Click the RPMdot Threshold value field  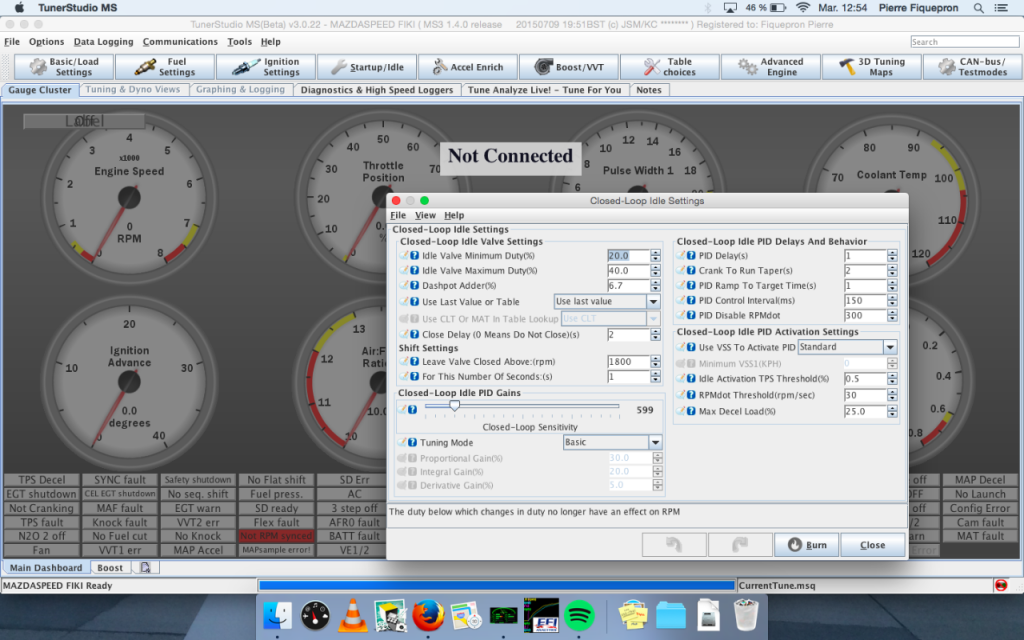coord(865,395)
